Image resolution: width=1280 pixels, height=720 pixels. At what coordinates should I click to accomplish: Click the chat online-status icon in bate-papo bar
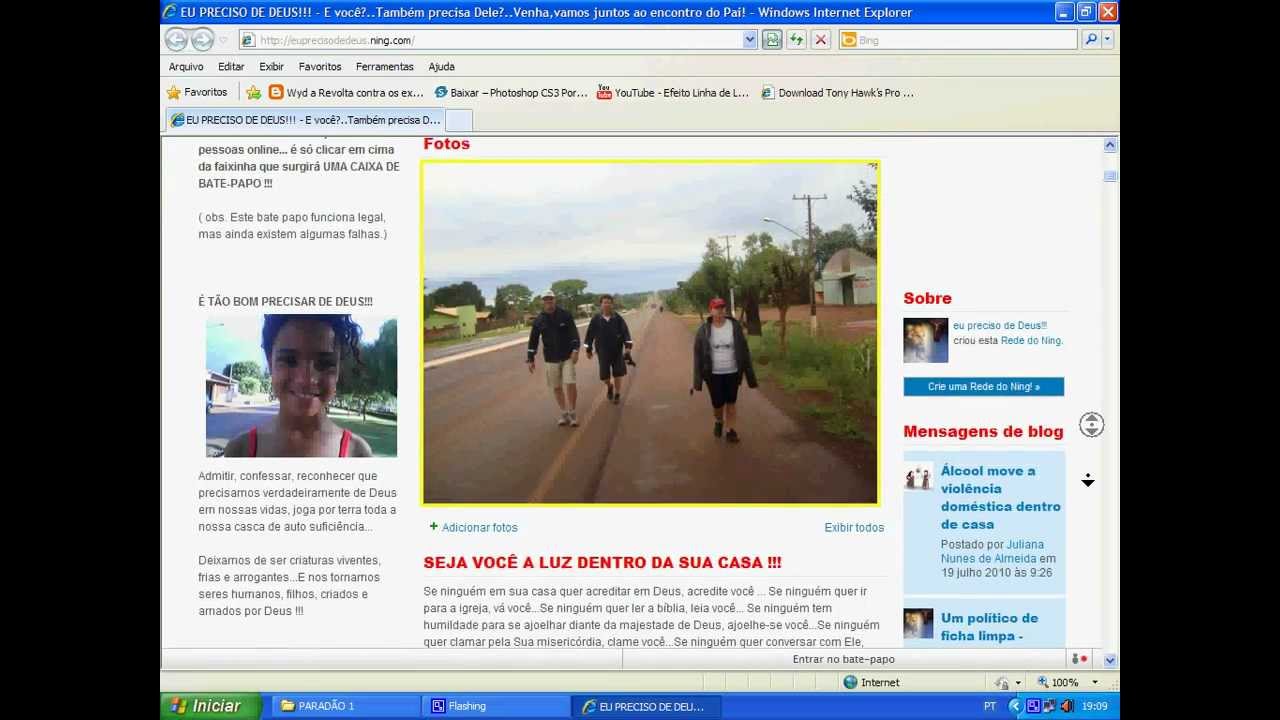(x=1079, y=659)
